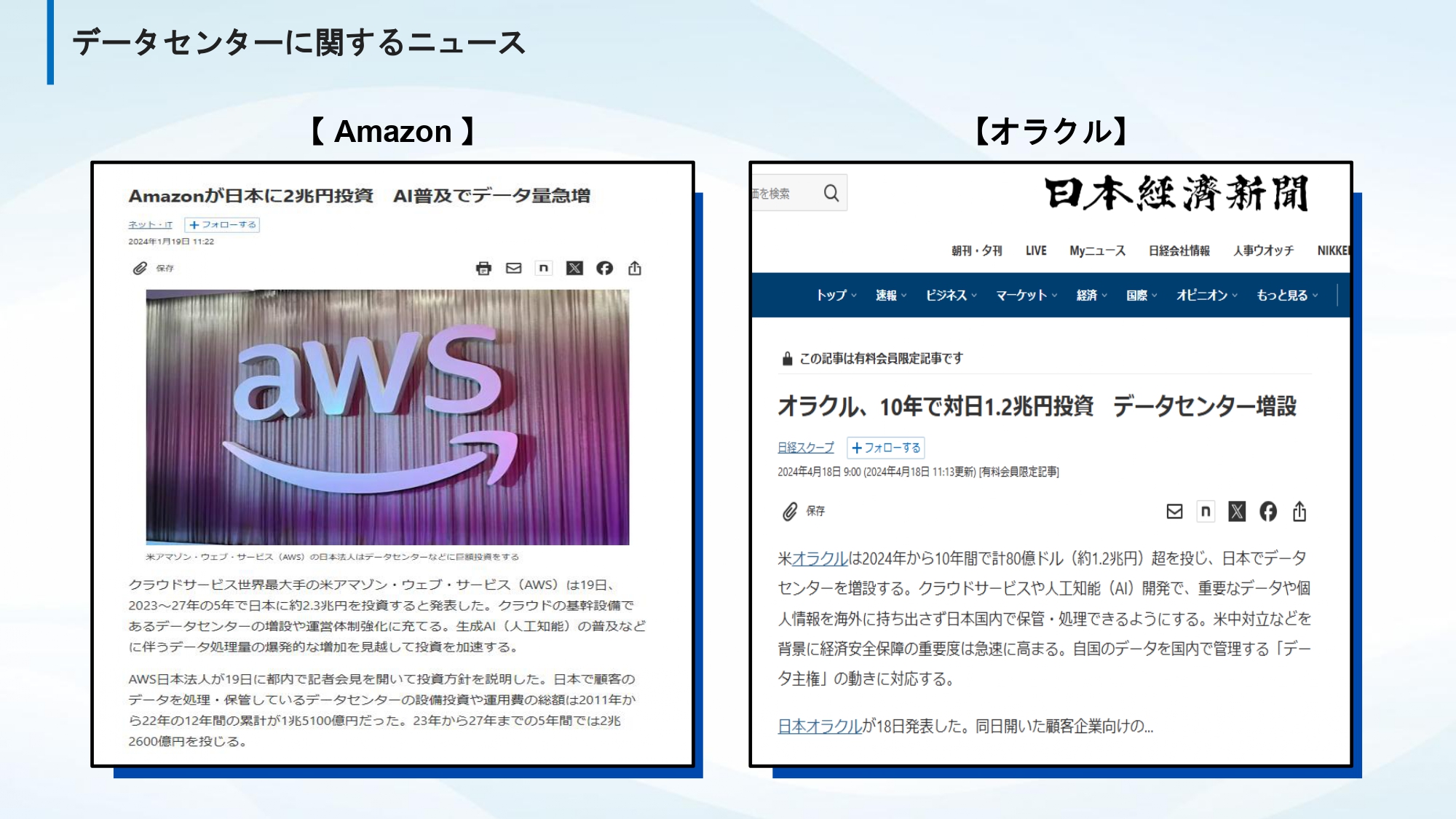1456x819 pixels.
Task: Share Amazon article on Facebook
Action: coord(604,268)
